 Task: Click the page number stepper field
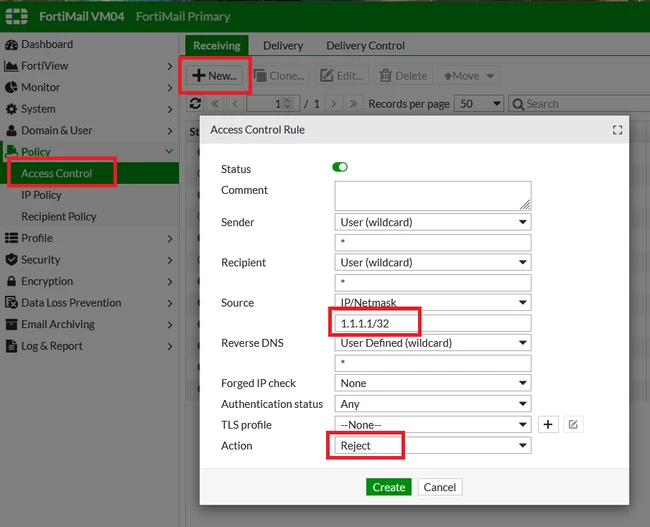pos(273,104)
